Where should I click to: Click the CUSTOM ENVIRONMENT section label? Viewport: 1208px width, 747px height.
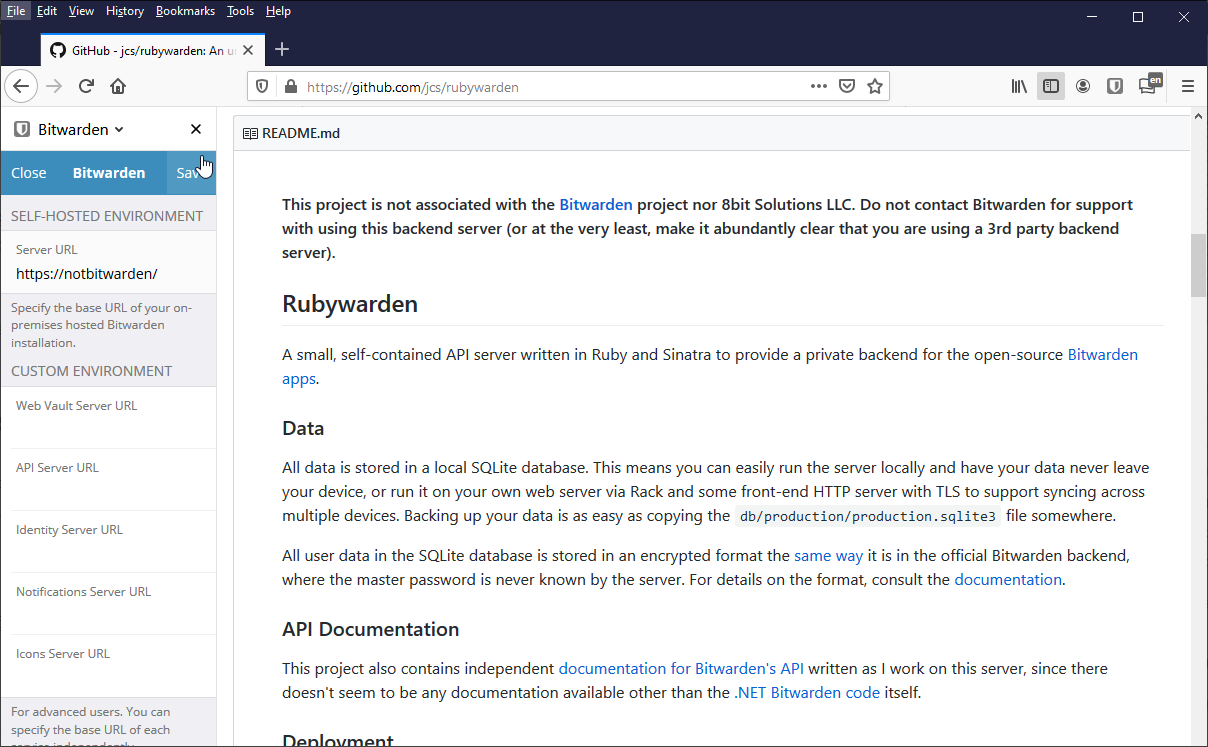(x=92, y=371)
